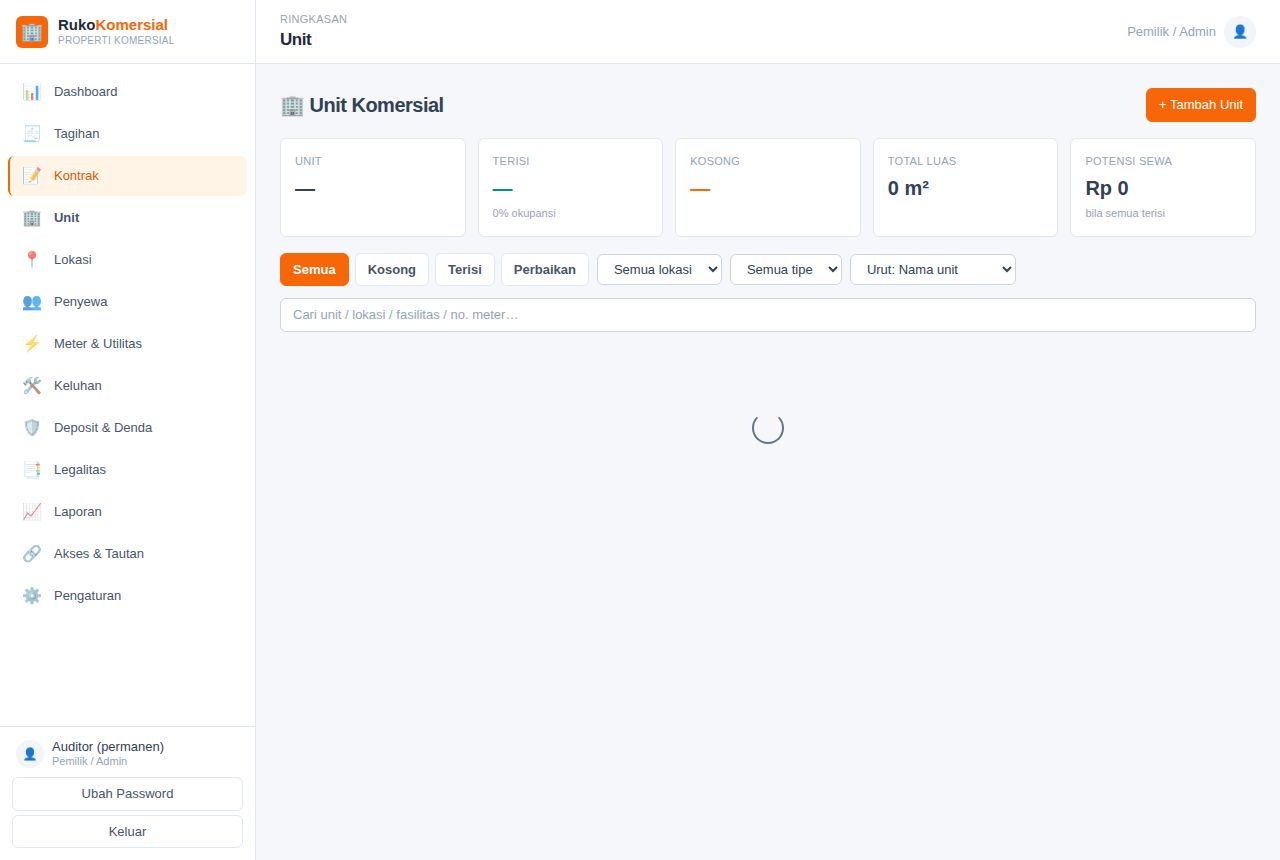Click the TERISI summary card
1280x860 pixels.
570,188
